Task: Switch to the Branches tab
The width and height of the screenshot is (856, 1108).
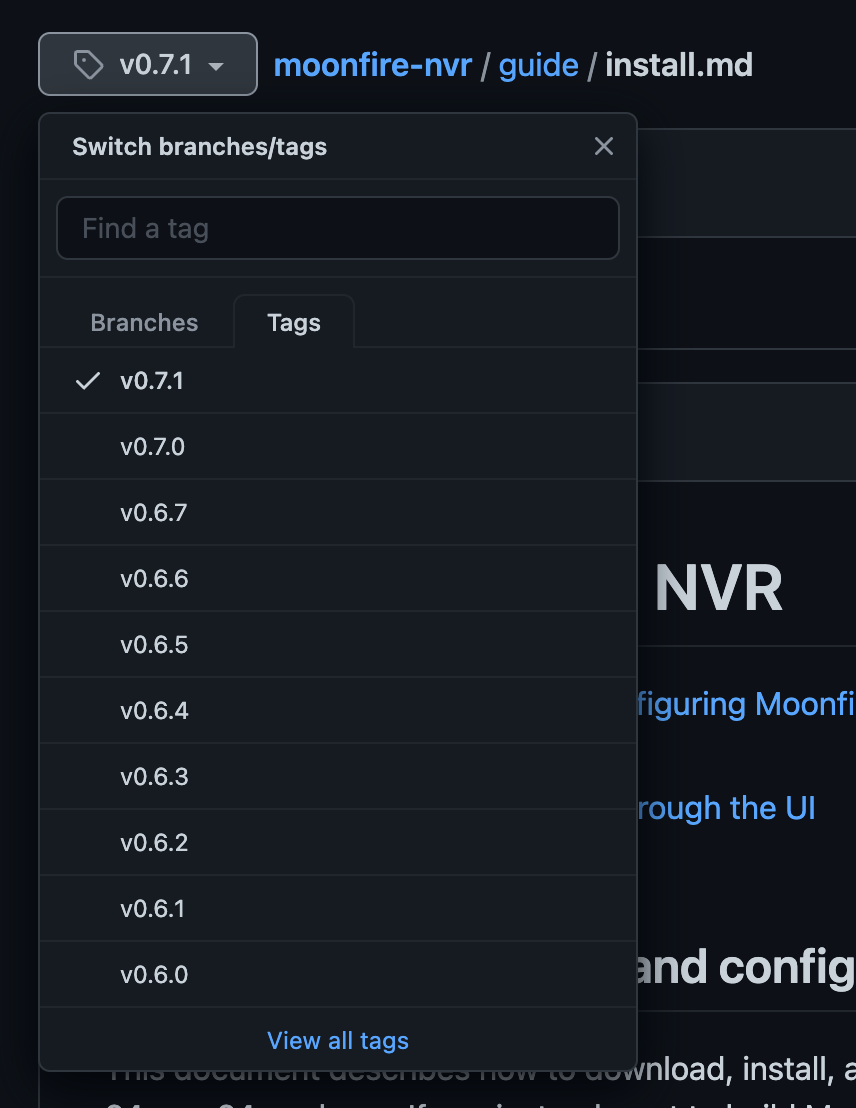Action: click(x=144, y=322)
